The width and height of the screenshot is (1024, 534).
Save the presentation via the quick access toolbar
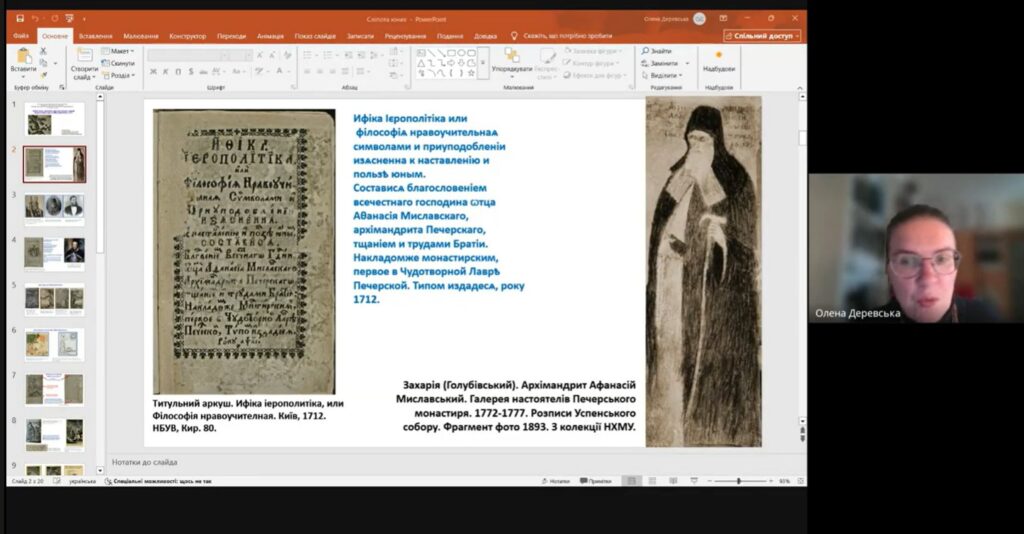20,18
